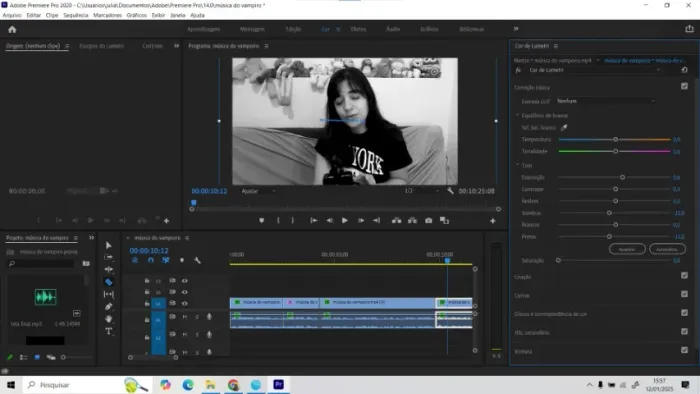Open the playback resolution 1/2 dropdown
The height and width of the screenshot is (394, 700).
421,191
